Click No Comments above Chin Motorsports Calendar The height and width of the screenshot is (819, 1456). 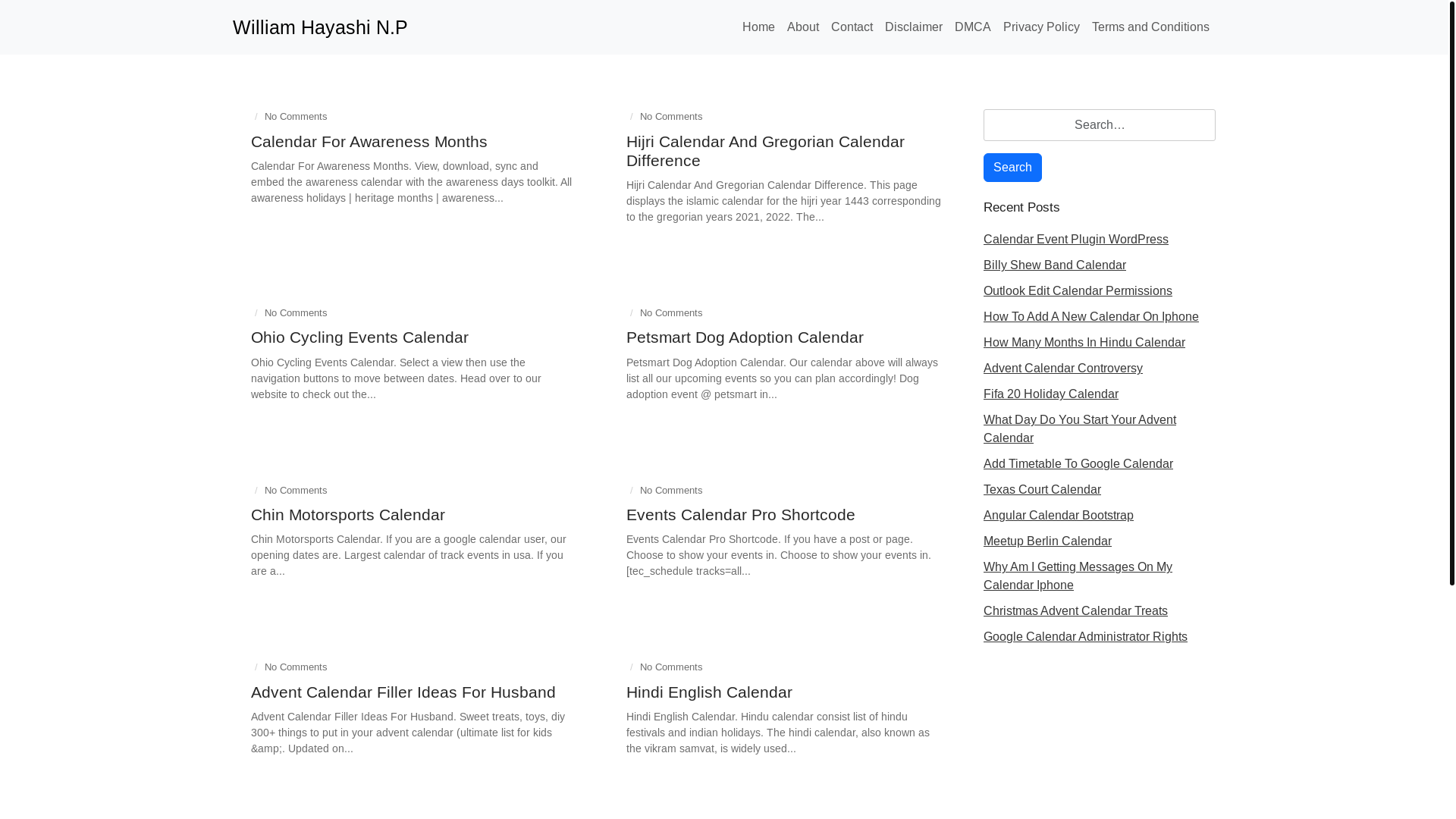[x=296, y=491]
